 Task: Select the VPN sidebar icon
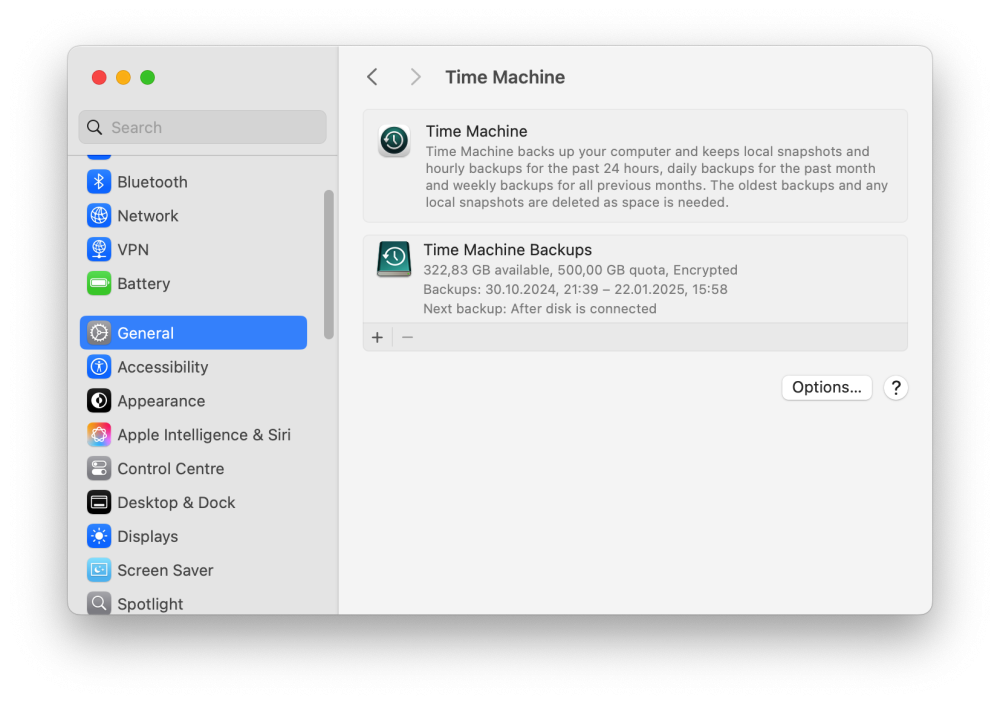pyautogui.click(x=99, y=249)
